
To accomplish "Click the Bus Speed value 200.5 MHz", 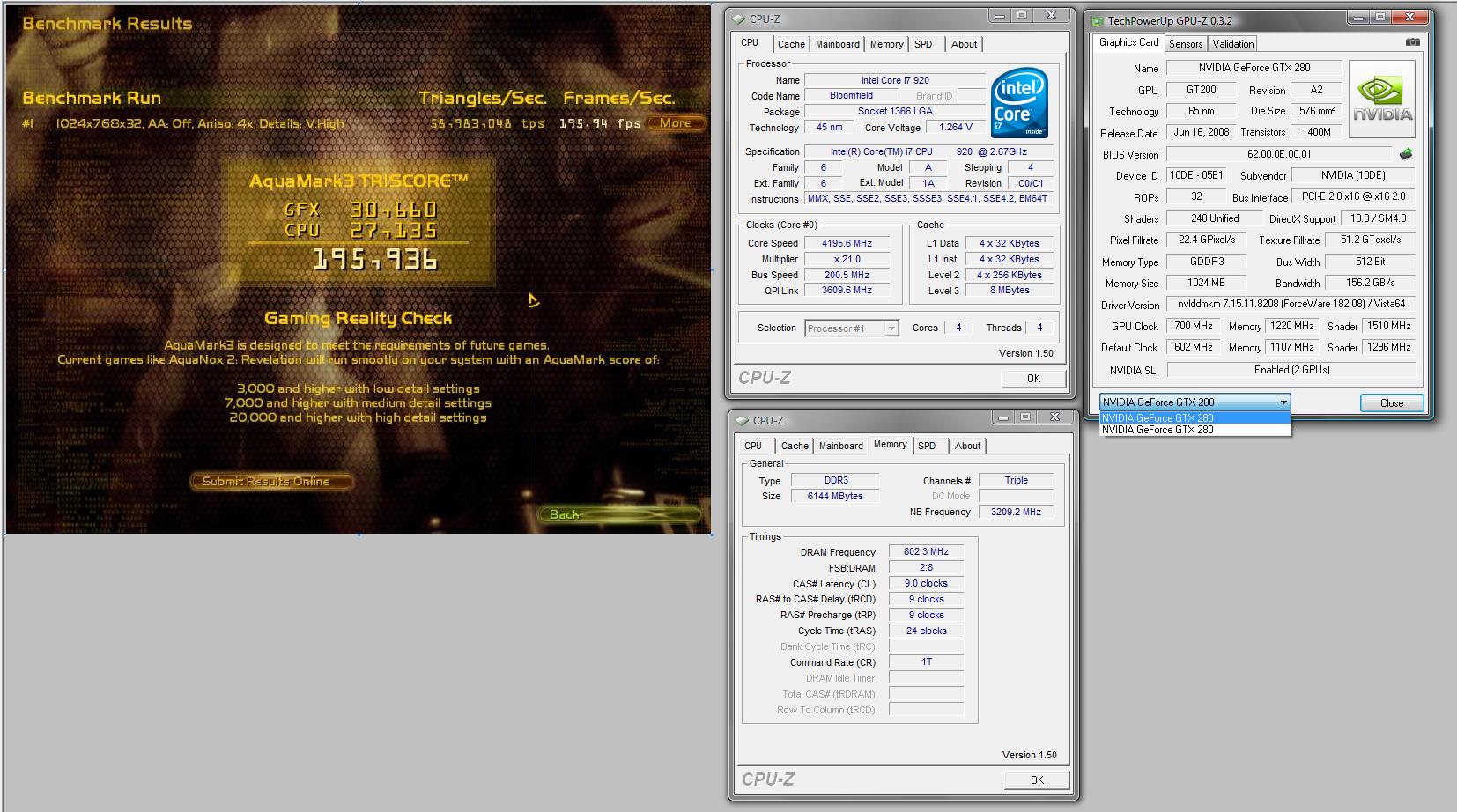I will click(x=847, y=275).
